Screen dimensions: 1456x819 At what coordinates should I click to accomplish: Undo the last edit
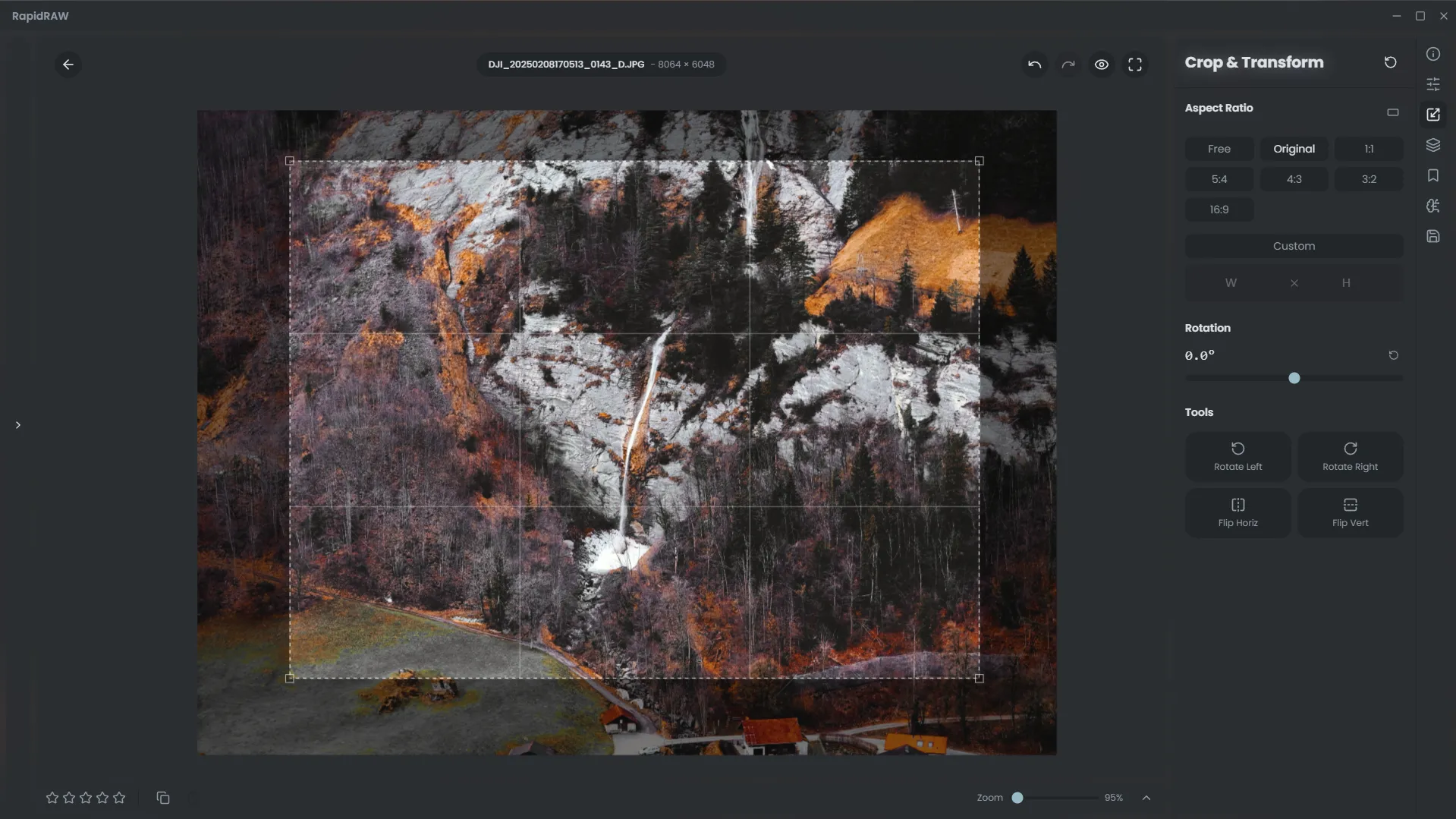pyautogui.click(x=1034, y=65)
